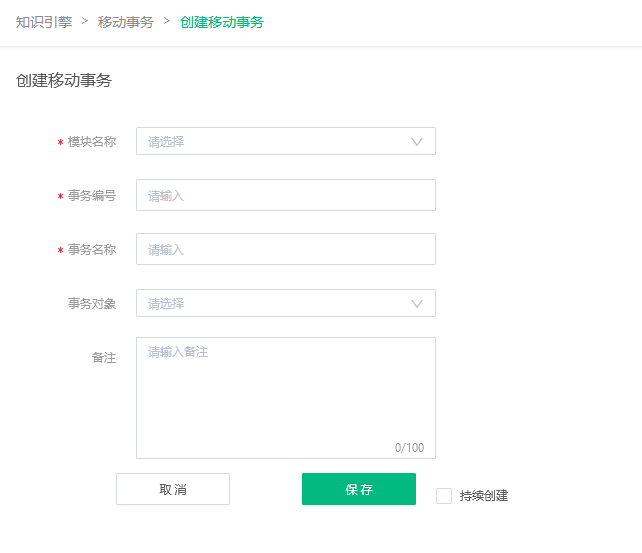Click the 模块名称 field label

click(92, 142)
